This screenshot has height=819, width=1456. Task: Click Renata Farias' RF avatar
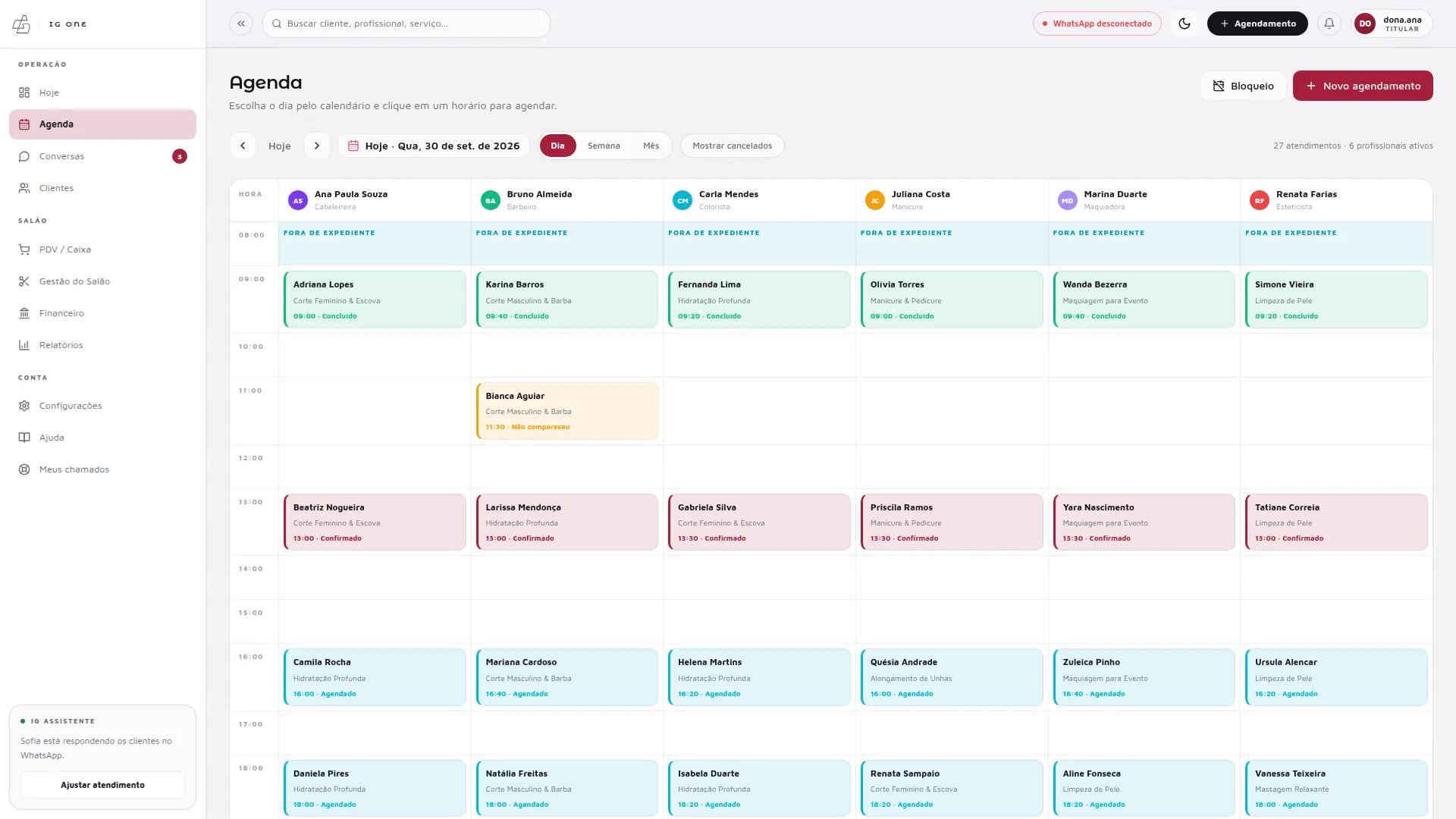1260,200
